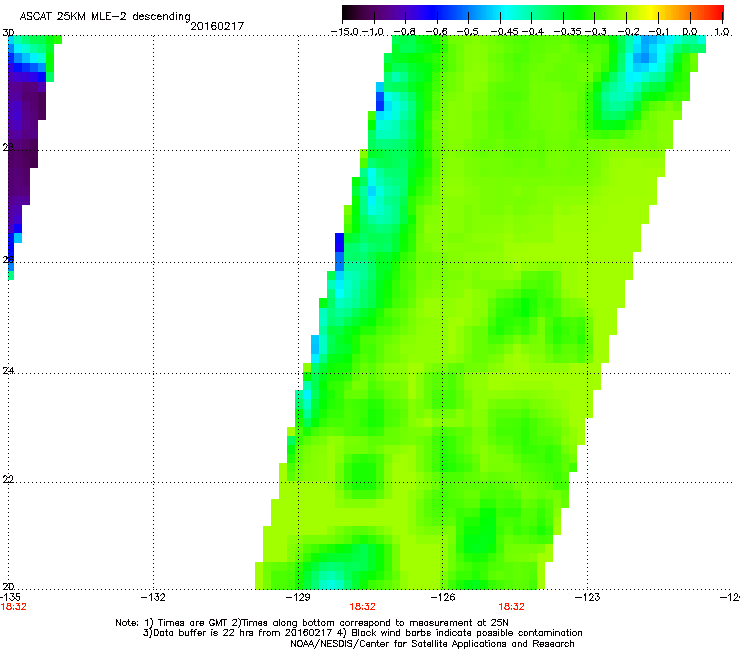
Task: Click the -0.6 color bar label
Action: point(437,32)
